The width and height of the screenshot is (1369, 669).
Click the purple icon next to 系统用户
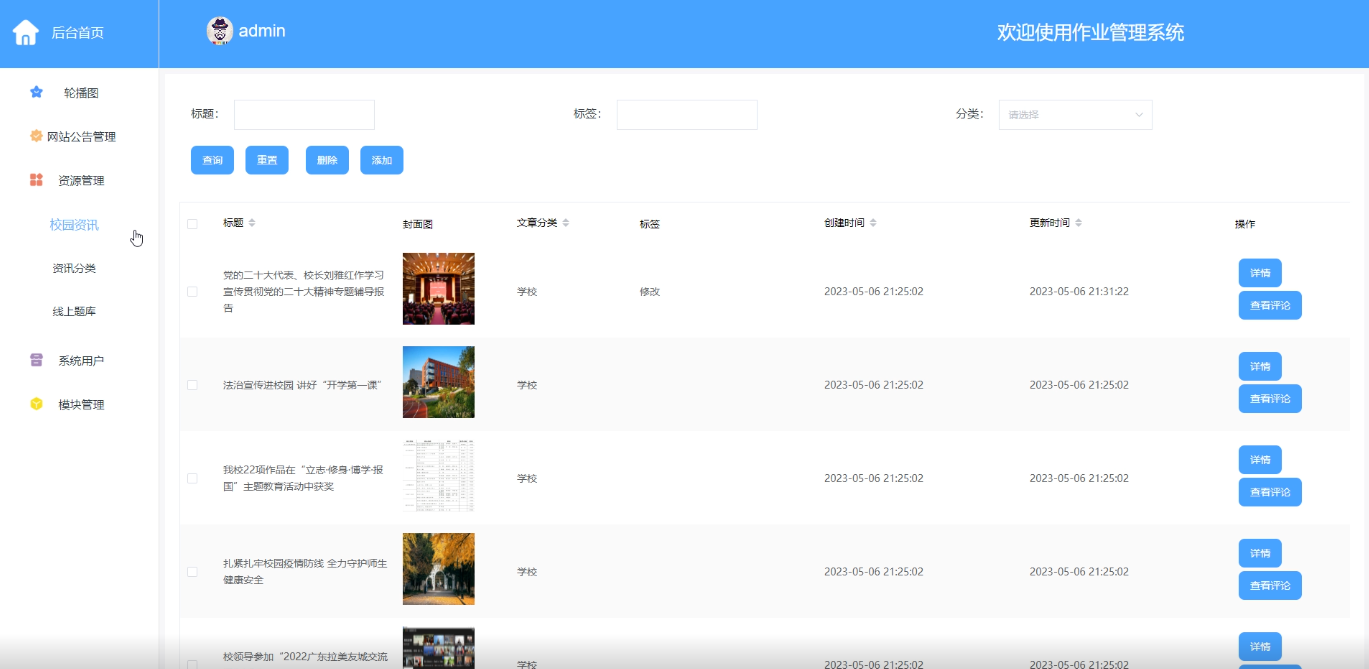(37, 360)
